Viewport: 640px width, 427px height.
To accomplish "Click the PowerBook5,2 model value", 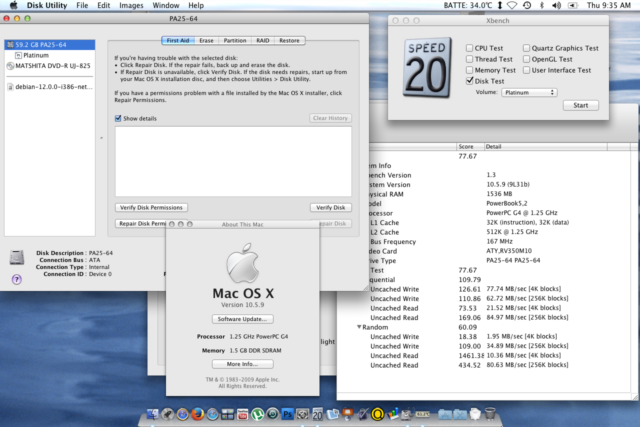I will 507,203.
